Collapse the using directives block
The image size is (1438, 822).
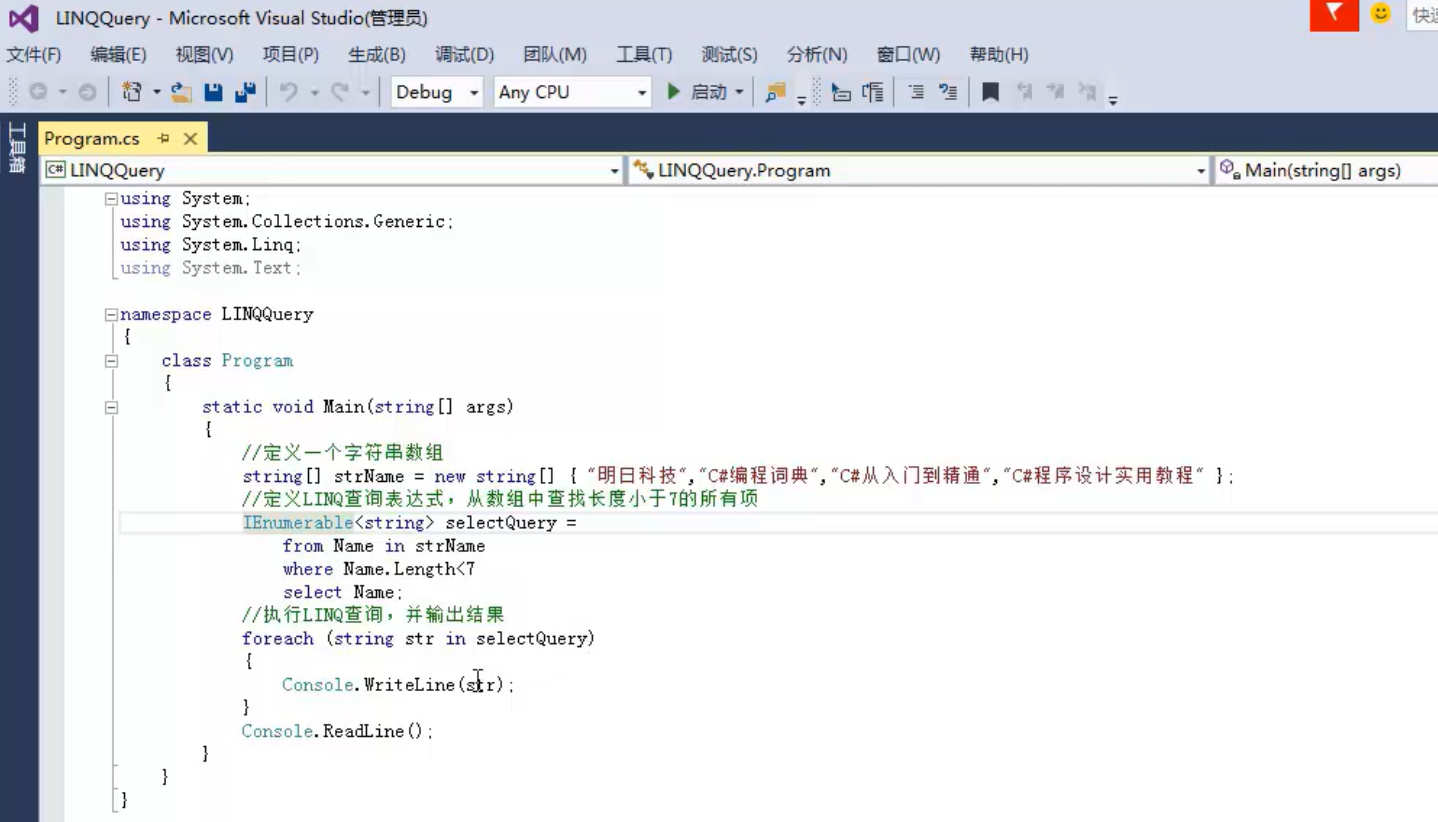[x=112, y=199]
